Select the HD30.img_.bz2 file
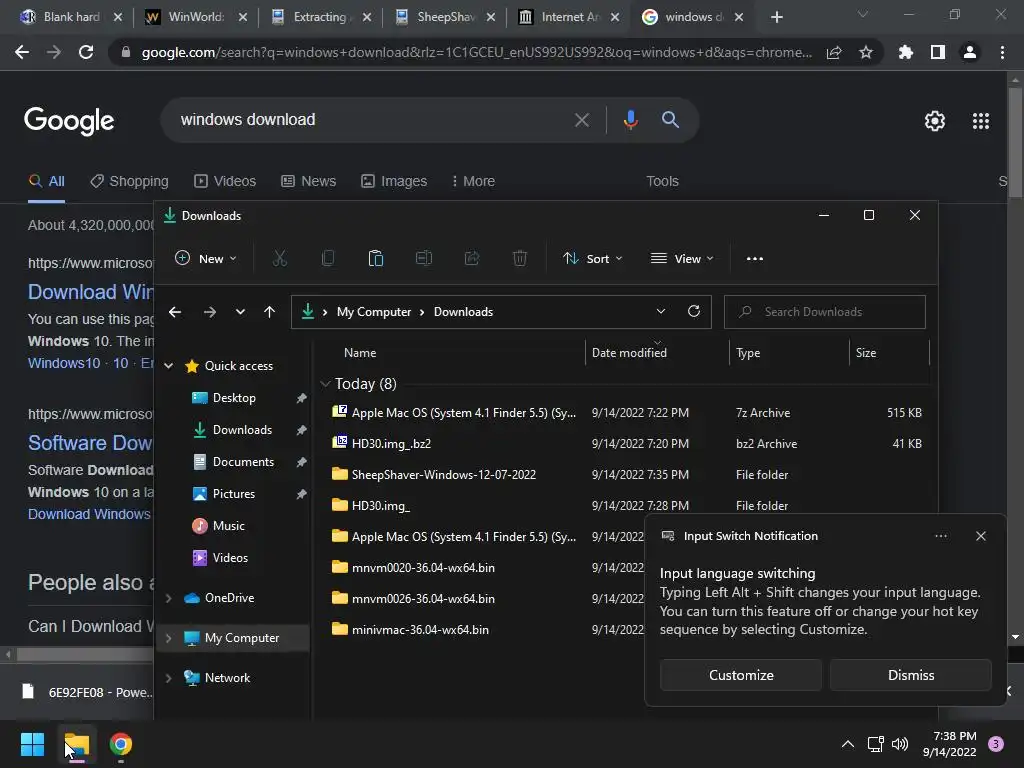The height and width of the screenshot is (768, 1024). [391, 443]
